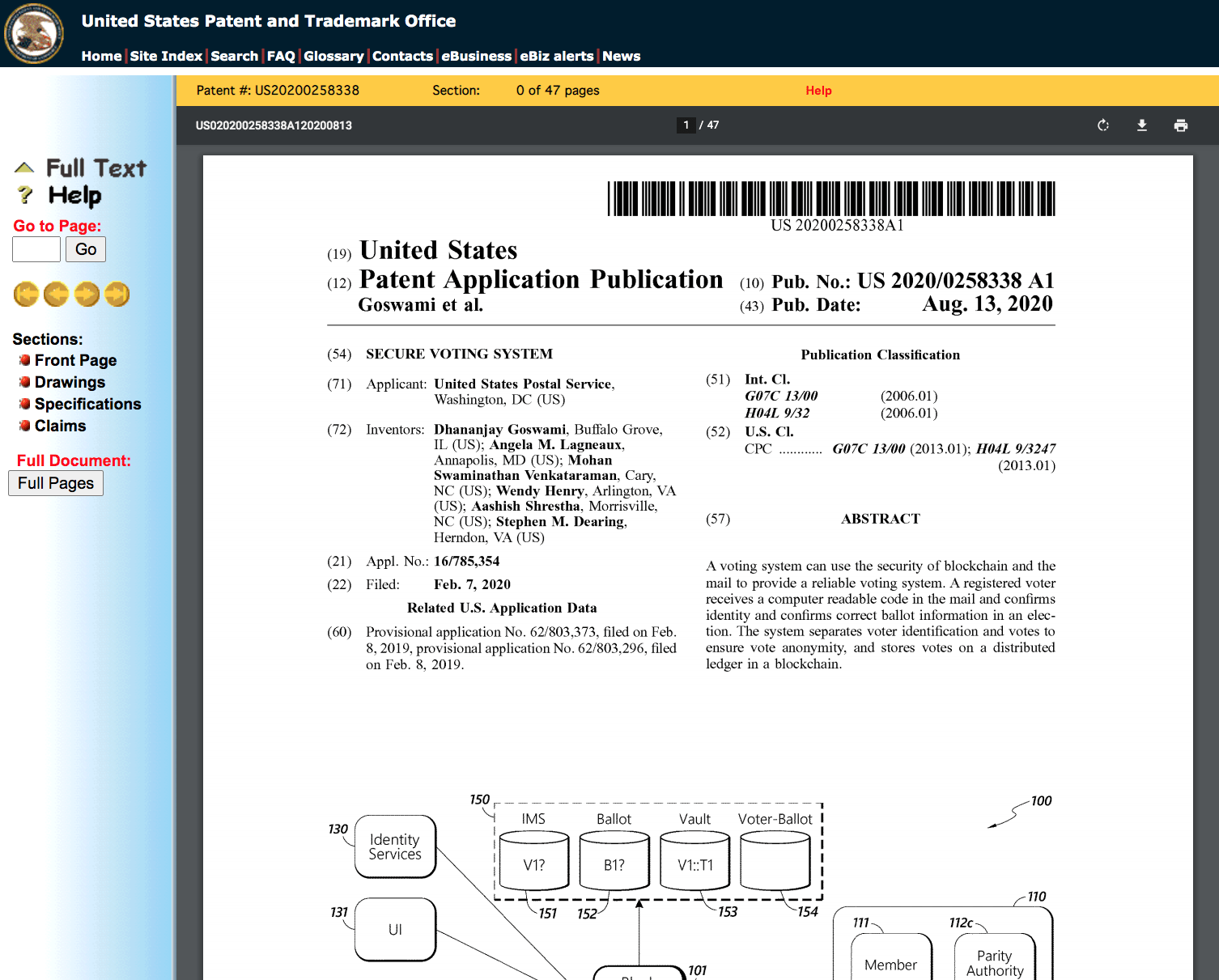Click the Go button

point(86,249)
